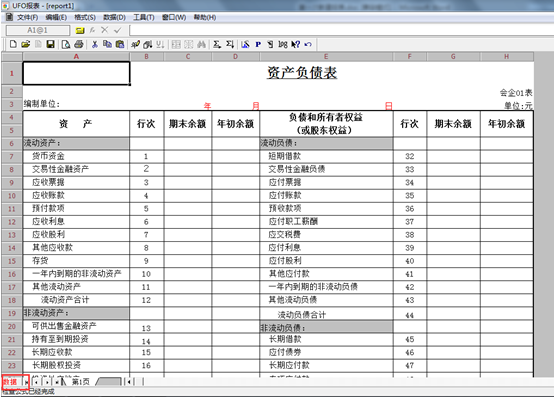Viewport: 554px width, 398px height.
Task: Open the 数据(D) menu
Action: [114, 17]
